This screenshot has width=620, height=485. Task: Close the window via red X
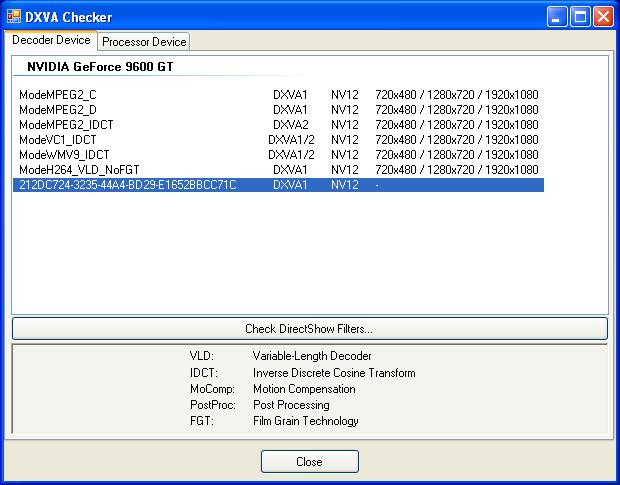[x=603, y=17]
